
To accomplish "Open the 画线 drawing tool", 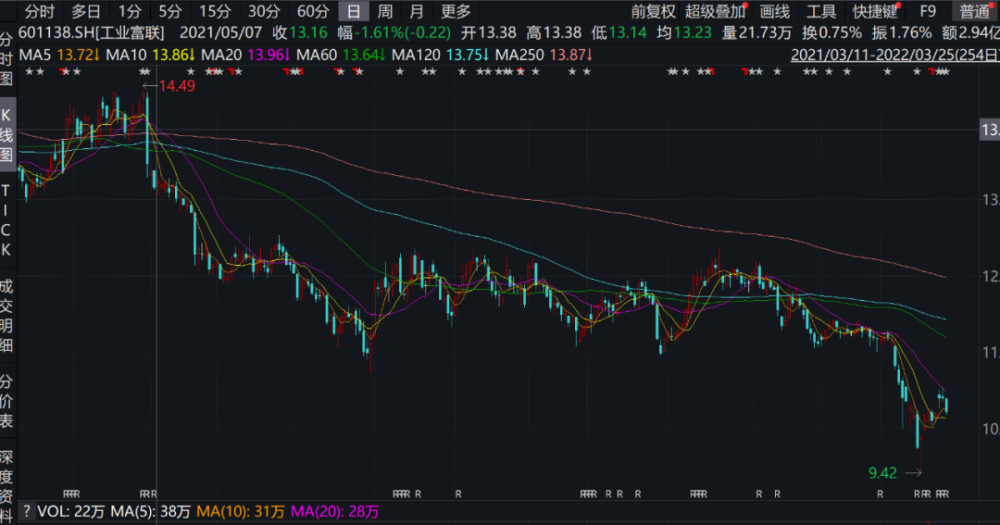I will click(x=774, y=11).
